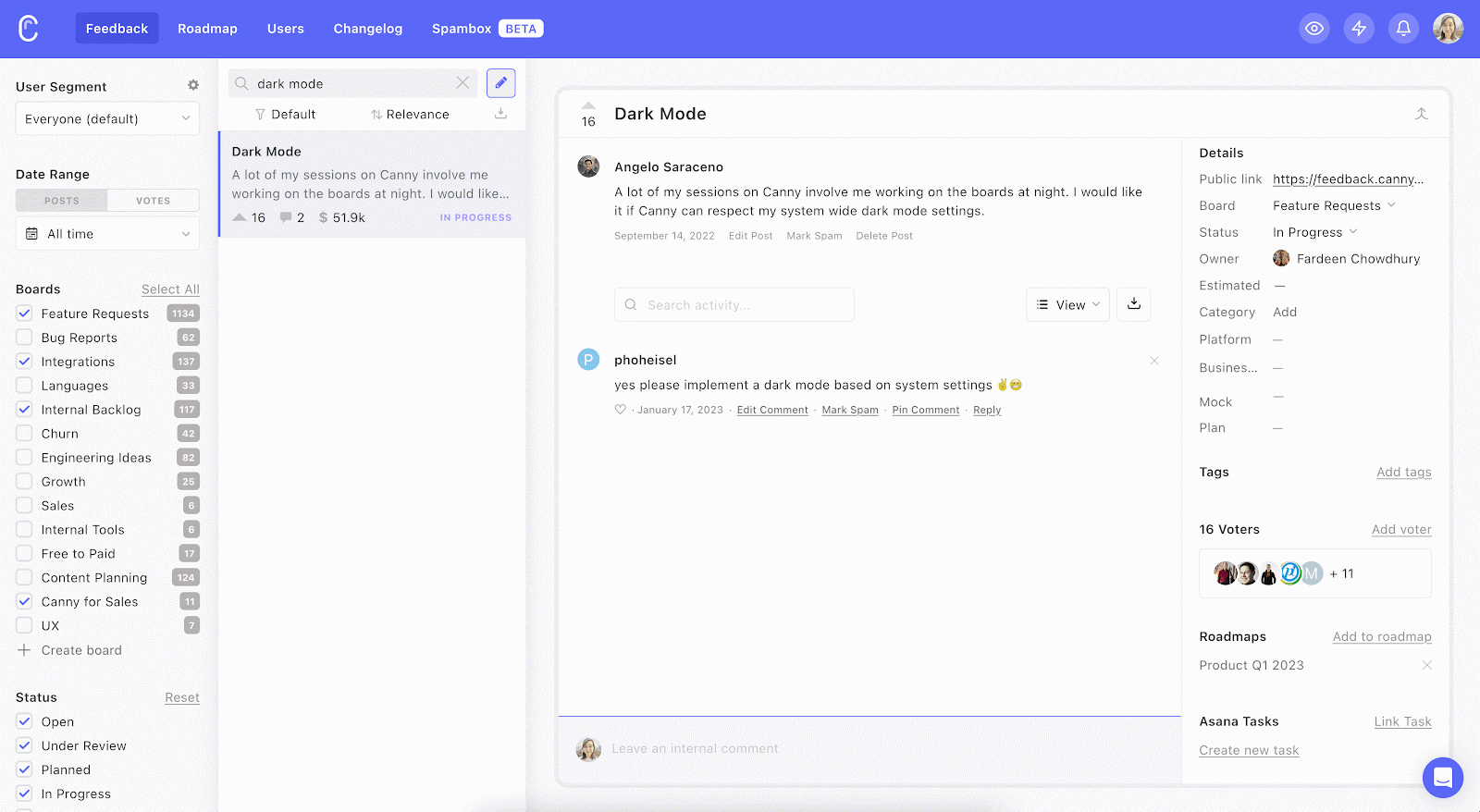The height and width of the screenshot is (812, 1480).
Task: Uncheck Internal Backlog board
Action: click(x=24, y=410)
